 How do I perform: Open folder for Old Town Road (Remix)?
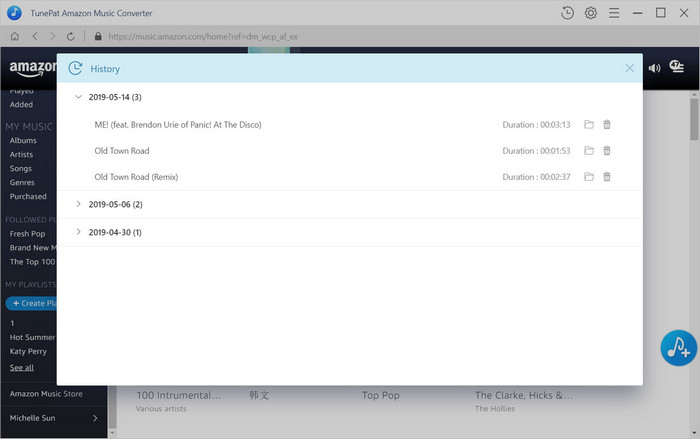[x=589, y=177]
